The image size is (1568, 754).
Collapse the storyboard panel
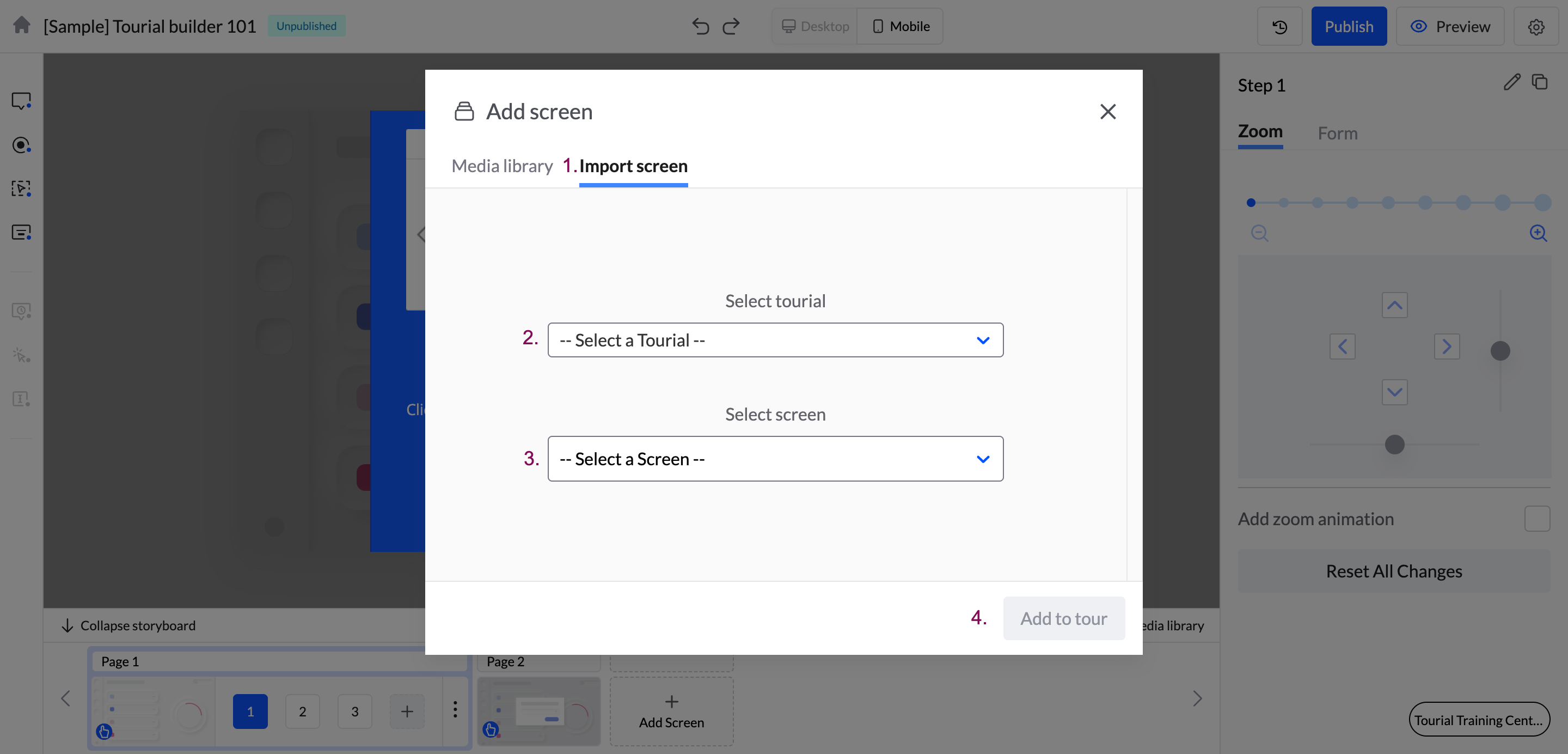click(x=128, y=625)
